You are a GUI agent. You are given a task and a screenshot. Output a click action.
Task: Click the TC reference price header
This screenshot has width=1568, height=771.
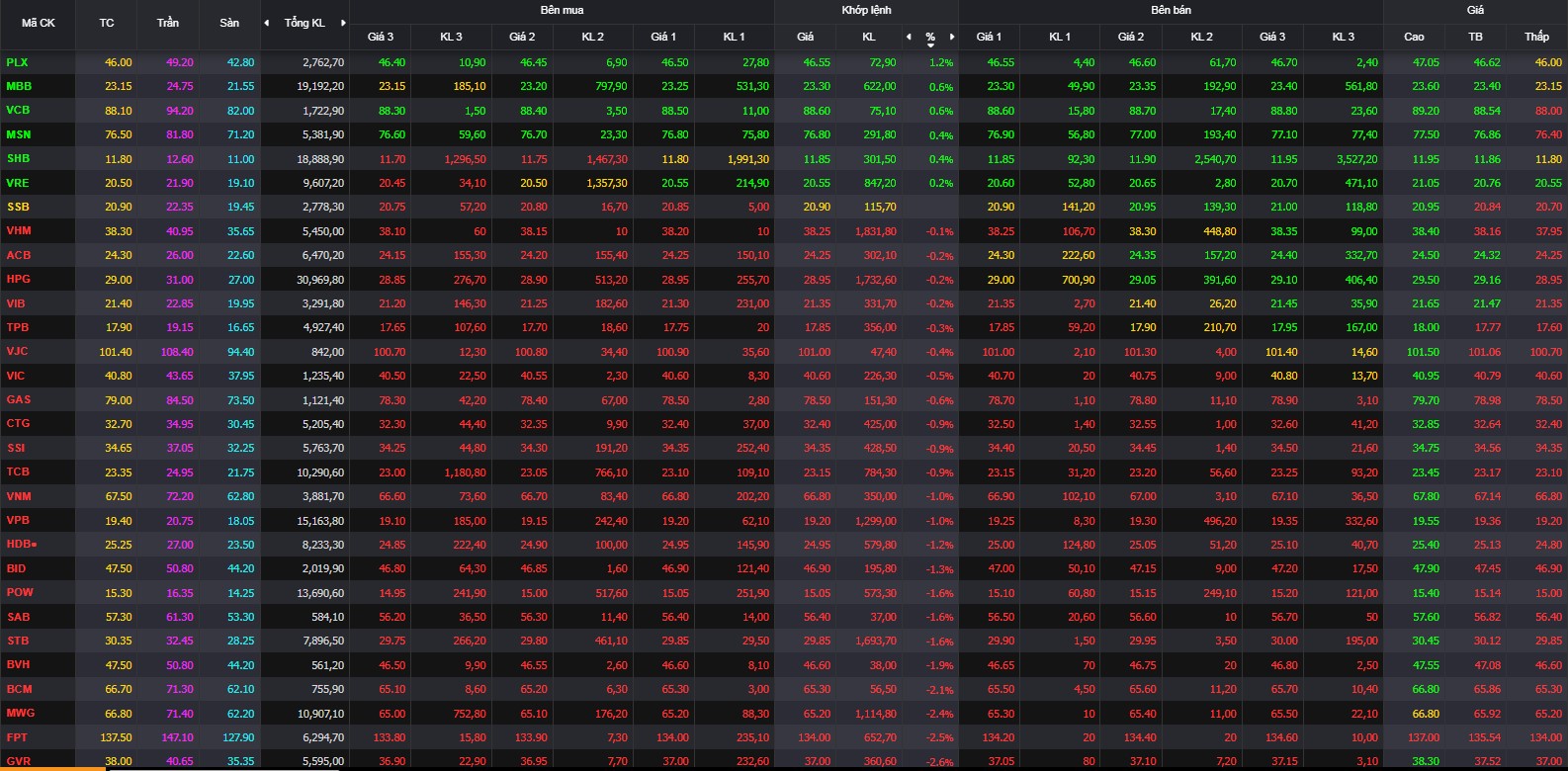[x=107, y=23]
